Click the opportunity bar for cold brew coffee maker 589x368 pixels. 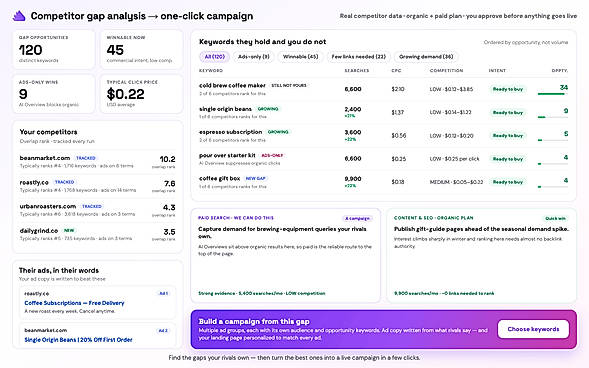pyautogui.click(x=553, y=94)
